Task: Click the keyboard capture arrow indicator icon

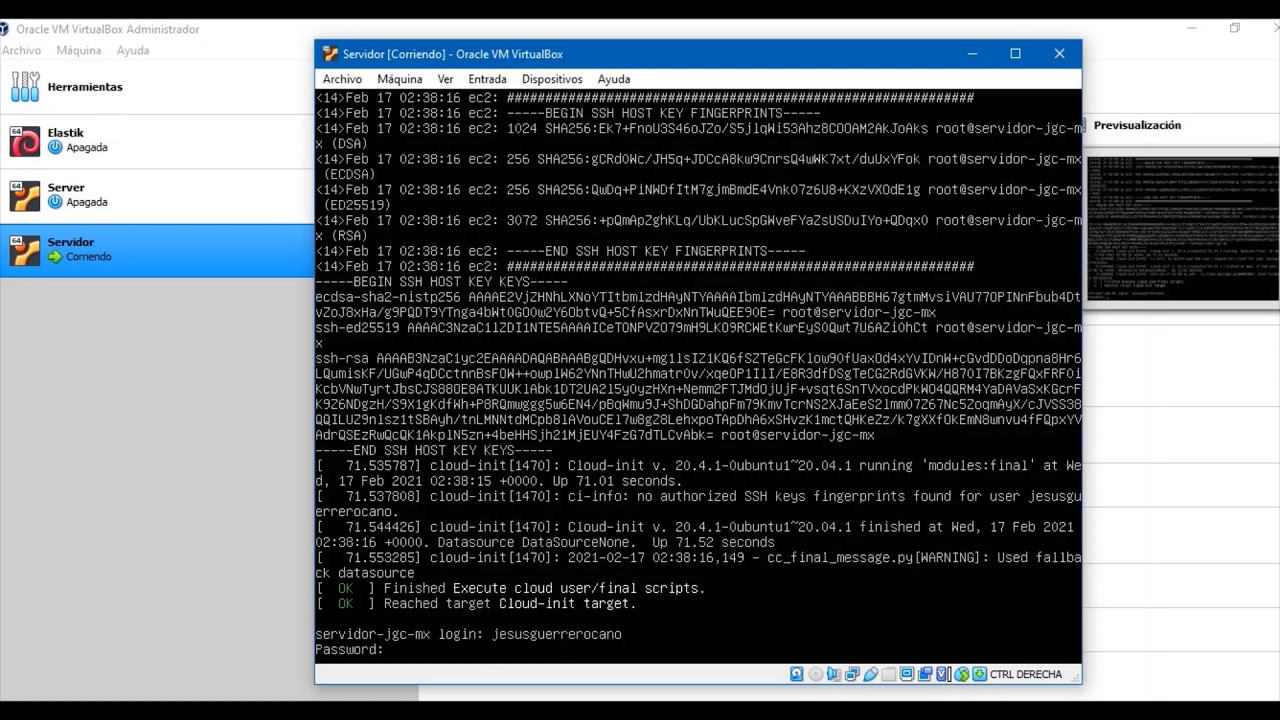Action: pos(980,675)
